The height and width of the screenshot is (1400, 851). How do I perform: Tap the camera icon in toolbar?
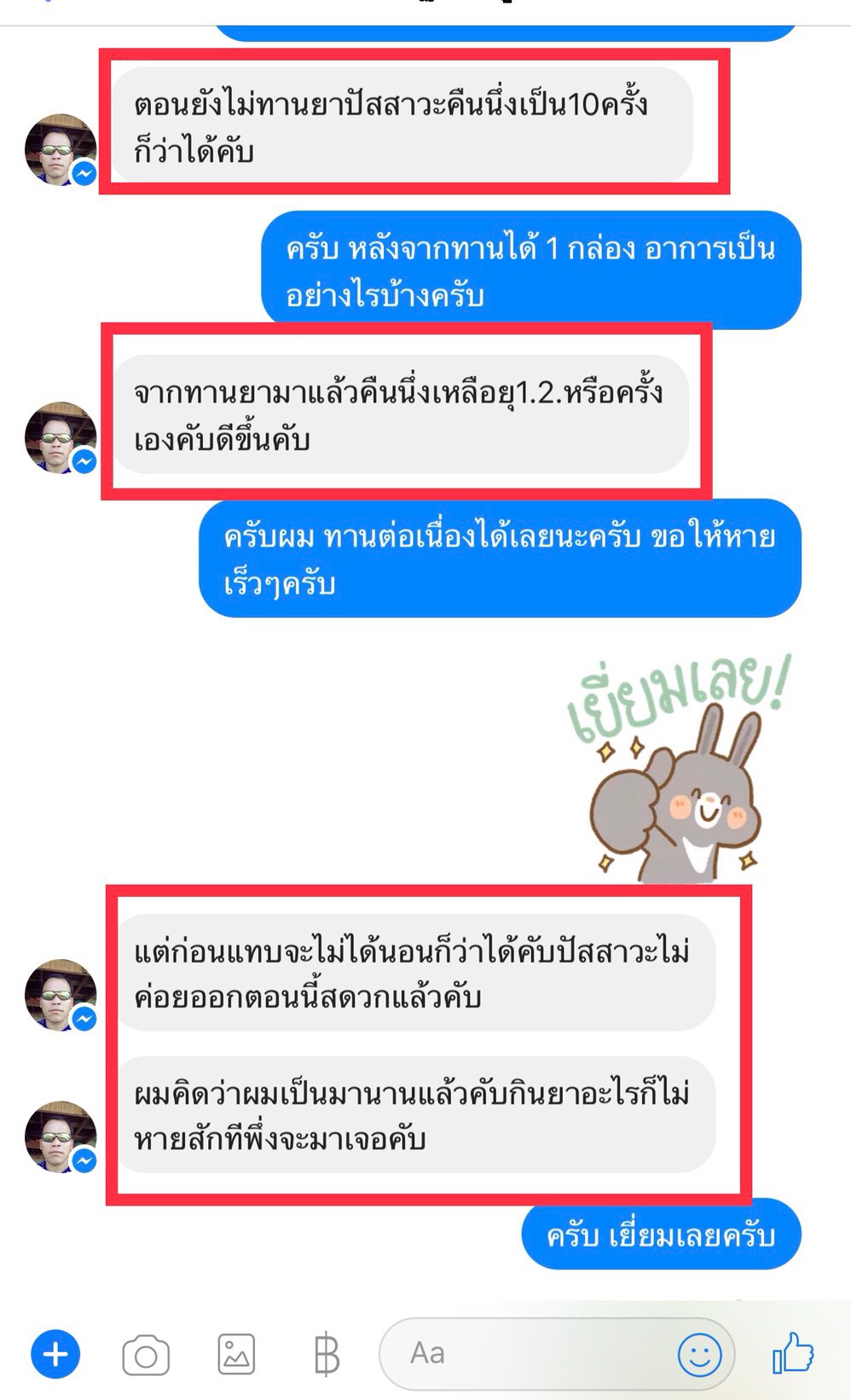pyautogui.click(x=146, y=1355)
